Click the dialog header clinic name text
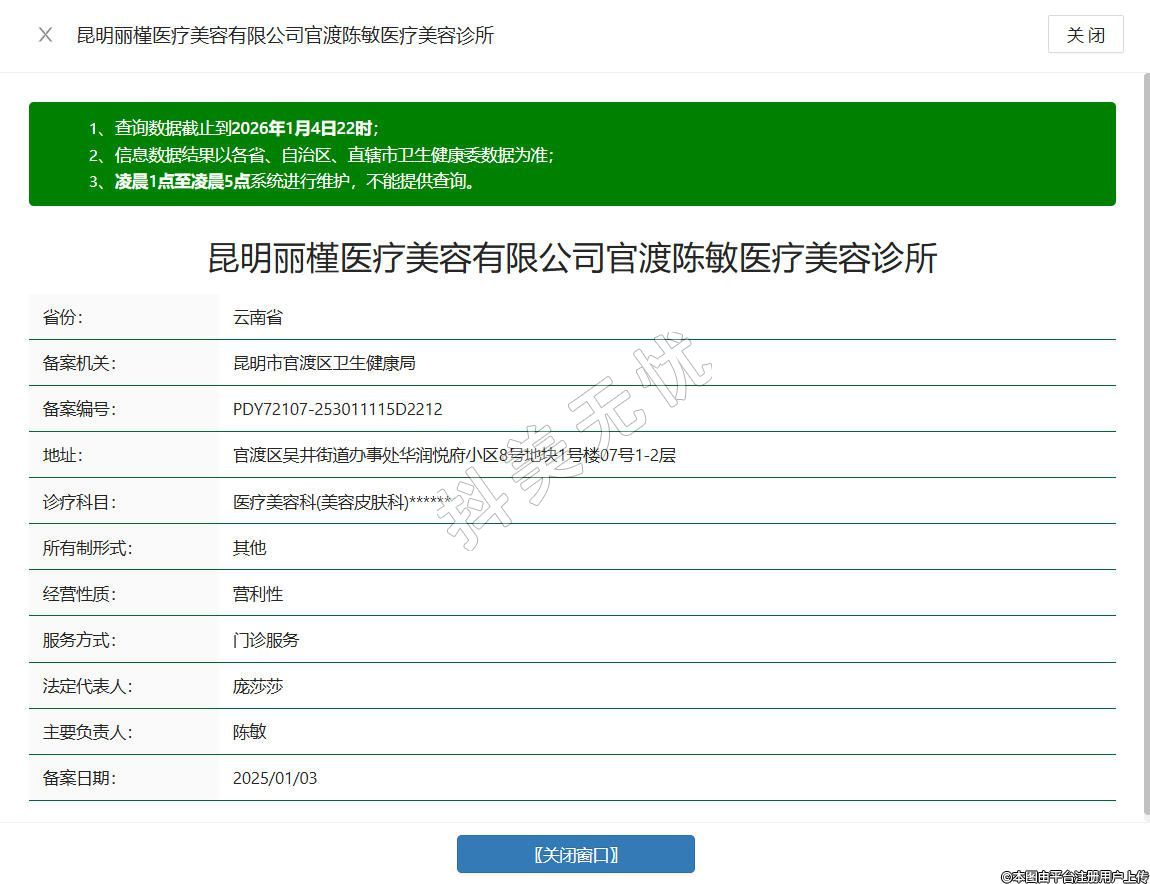1150x884 pixels. pos(285,35)
